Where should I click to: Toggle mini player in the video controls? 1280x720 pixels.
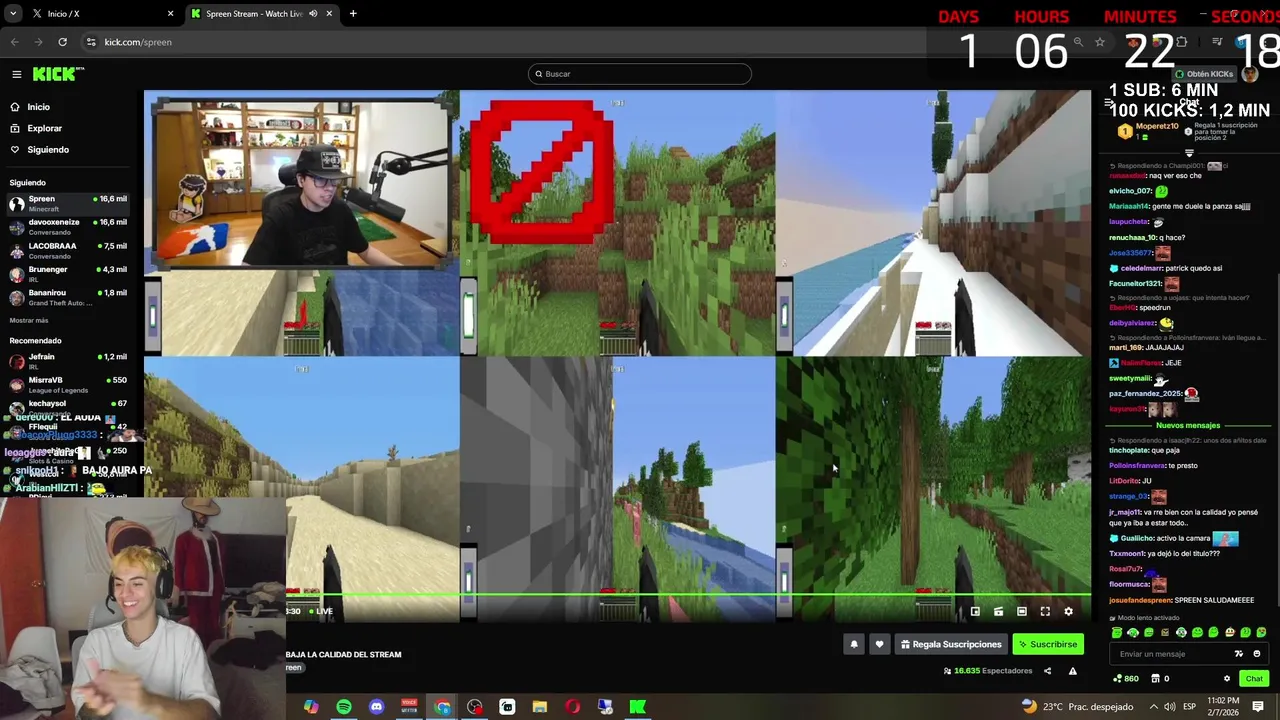click(975, 612)
